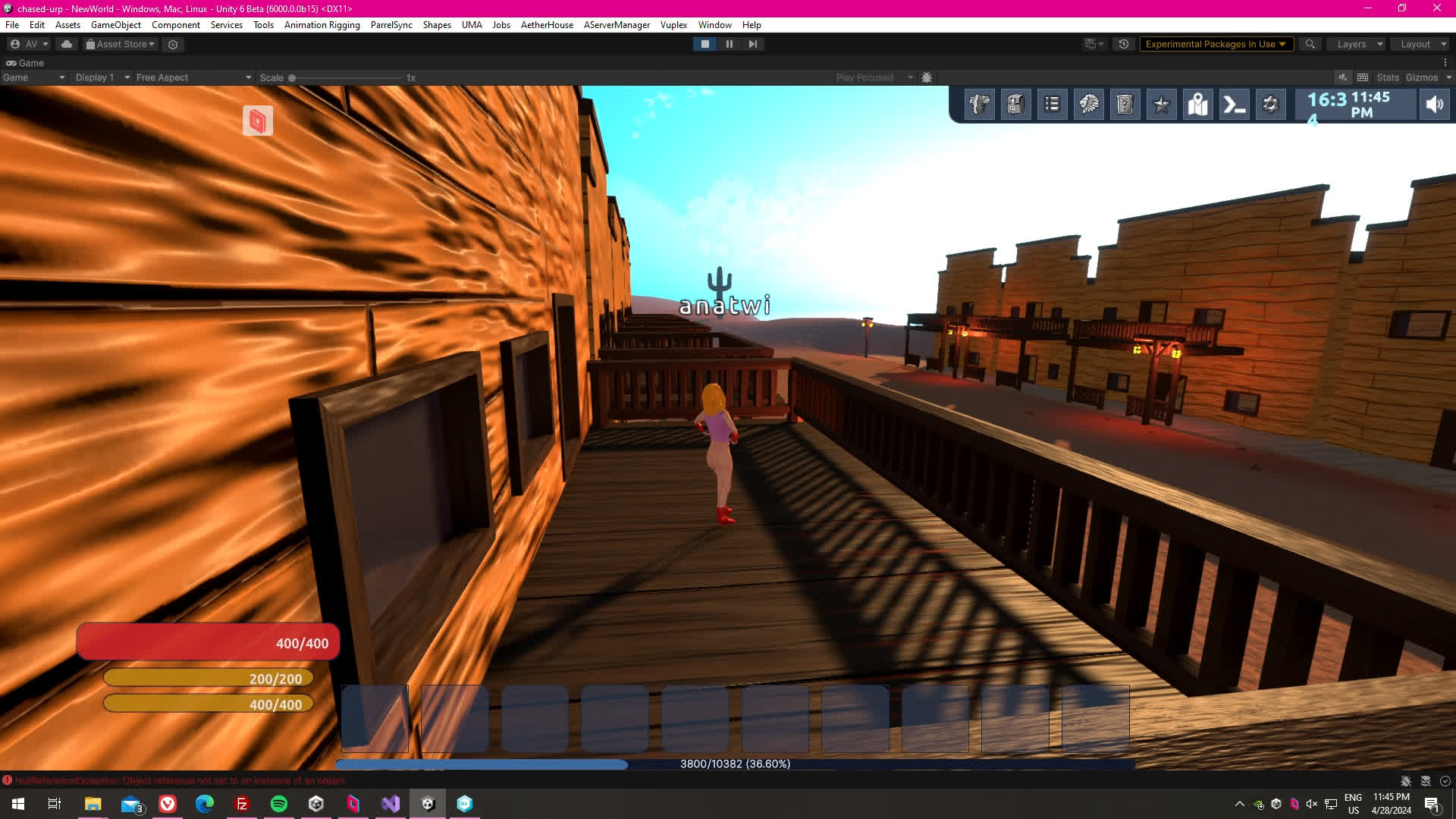
Task: Click the lion head emblem icon
Action: click(1088, 105)
